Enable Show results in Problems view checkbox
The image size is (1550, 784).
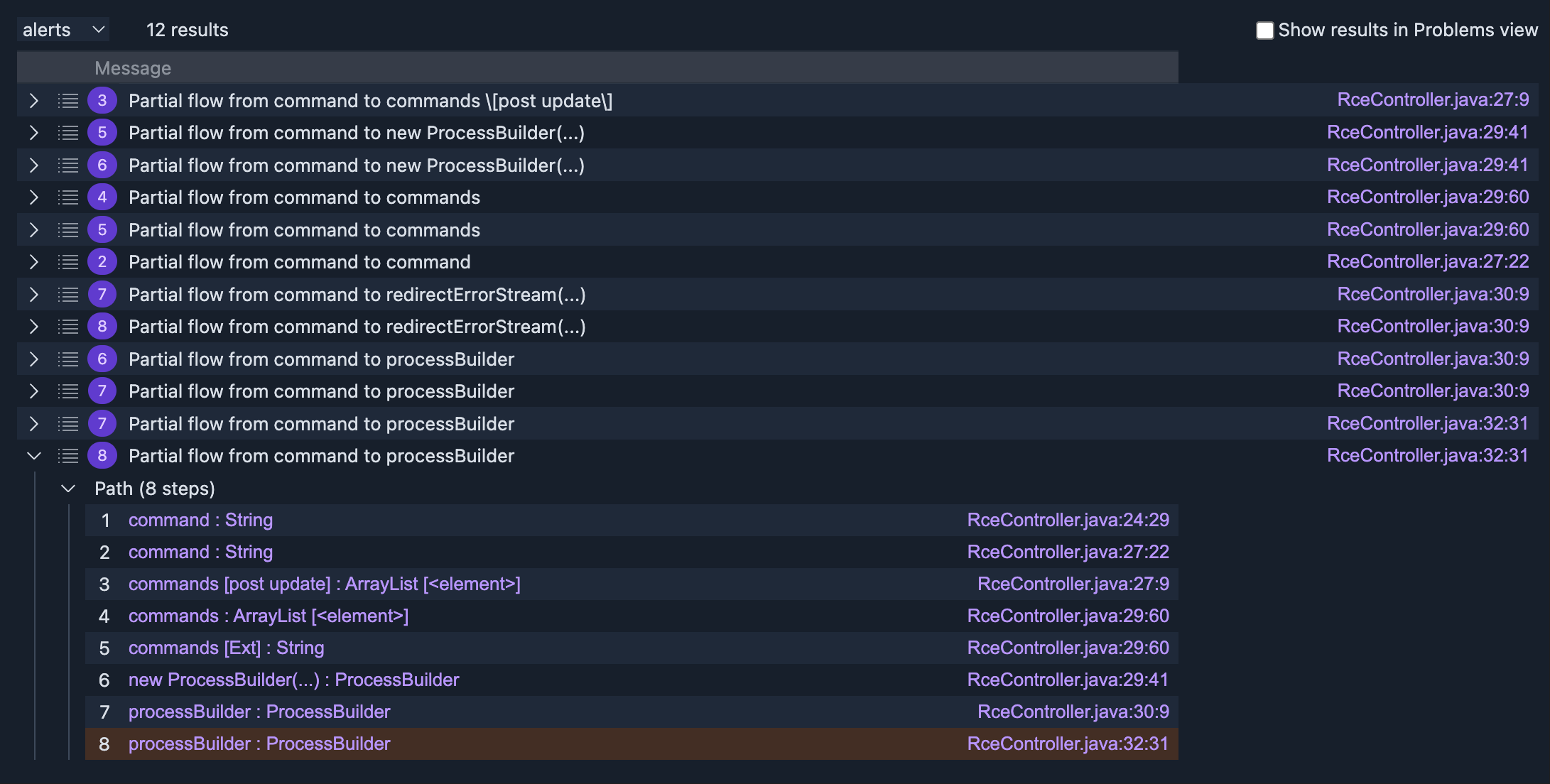pyautogui.click(x=1264, y=31)
